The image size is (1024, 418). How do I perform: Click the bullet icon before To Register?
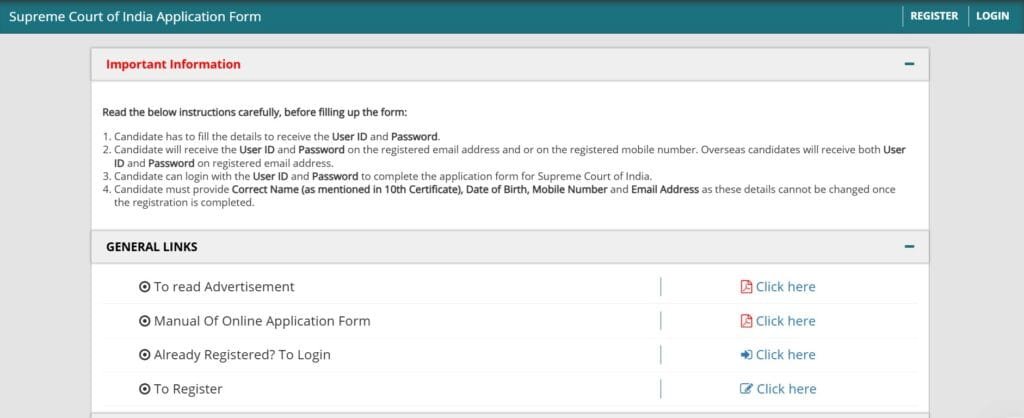tap(144, 389)
